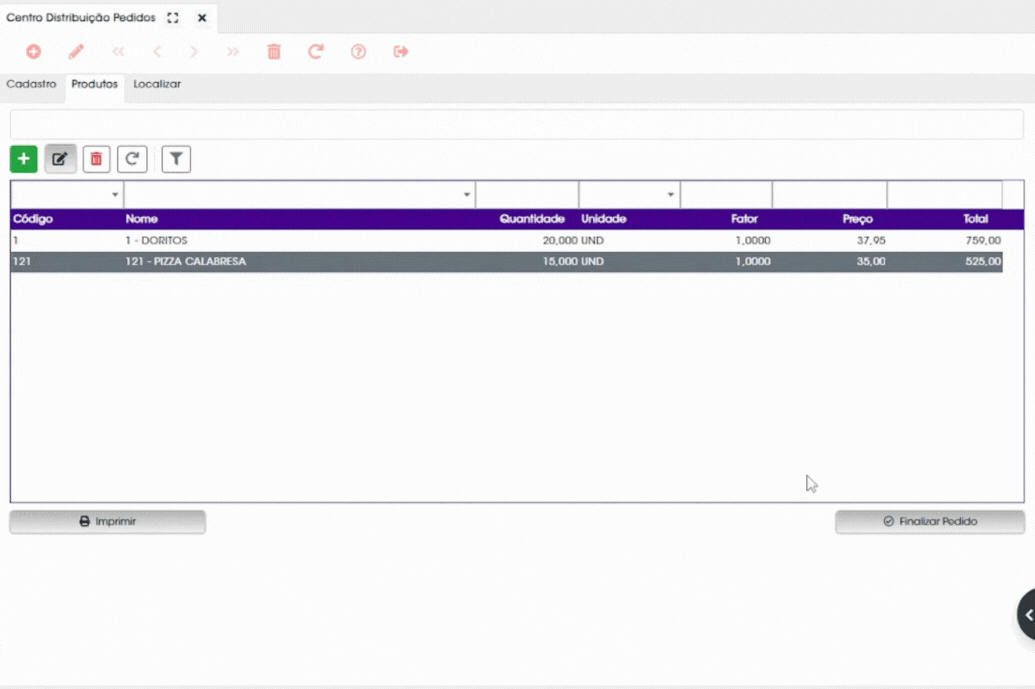
Task: Switch to the Cadastro tab
Action: coord(31,84)
